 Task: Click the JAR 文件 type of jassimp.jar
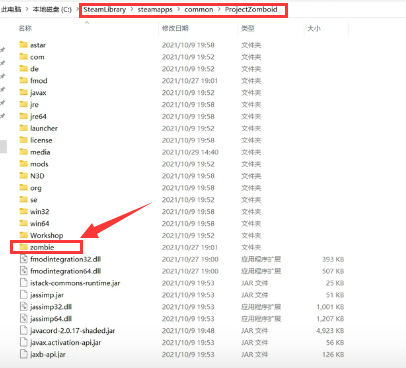coord(254,295)
